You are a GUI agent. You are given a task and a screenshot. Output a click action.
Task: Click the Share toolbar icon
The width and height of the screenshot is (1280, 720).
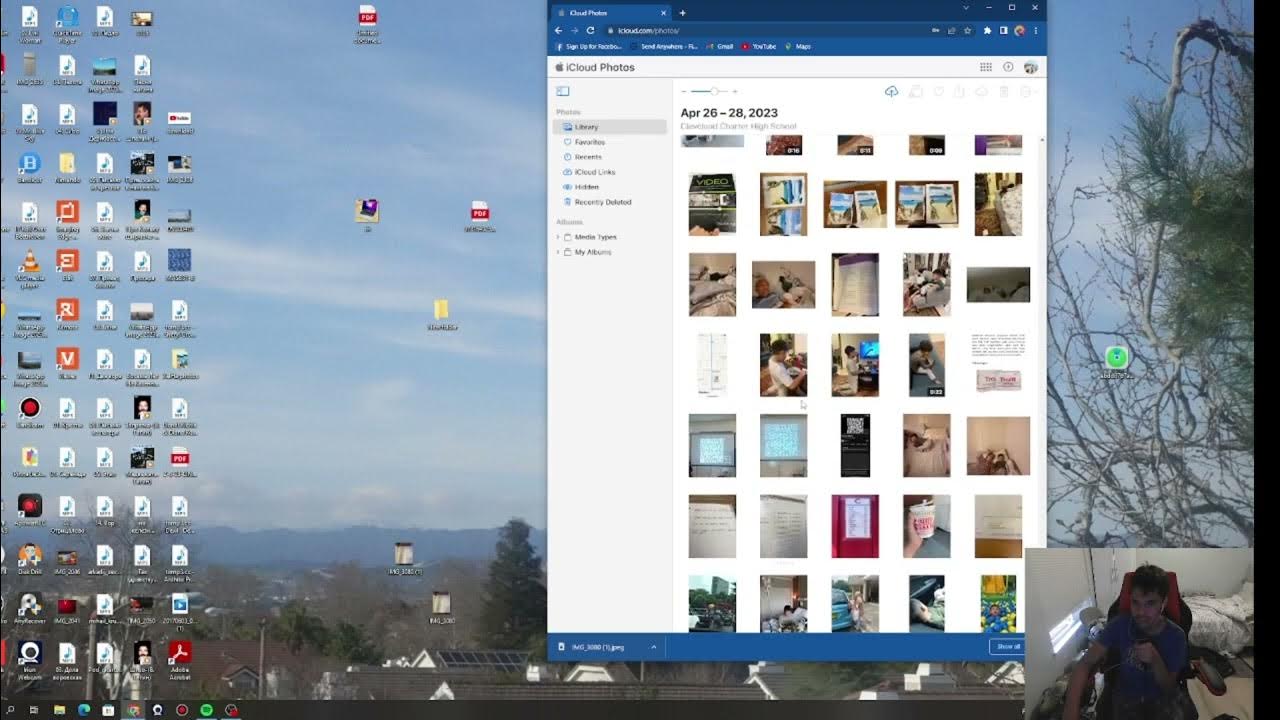(x=959, y=92)
